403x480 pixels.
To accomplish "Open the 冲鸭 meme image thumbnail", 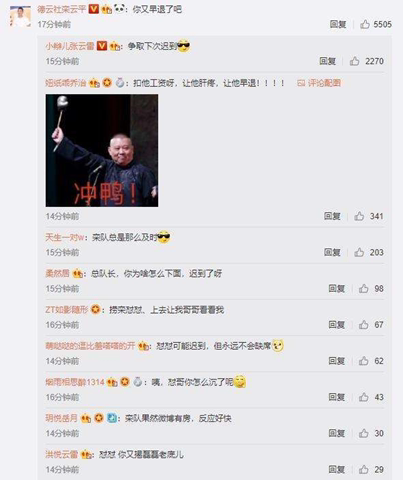I will [102, 150].
